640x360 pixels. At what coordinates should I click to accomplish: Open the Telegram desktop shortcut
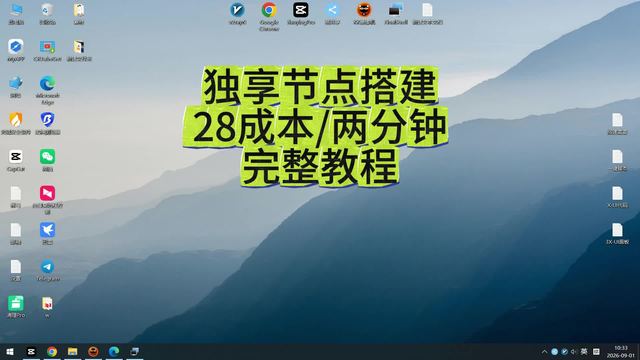[47, 270]
